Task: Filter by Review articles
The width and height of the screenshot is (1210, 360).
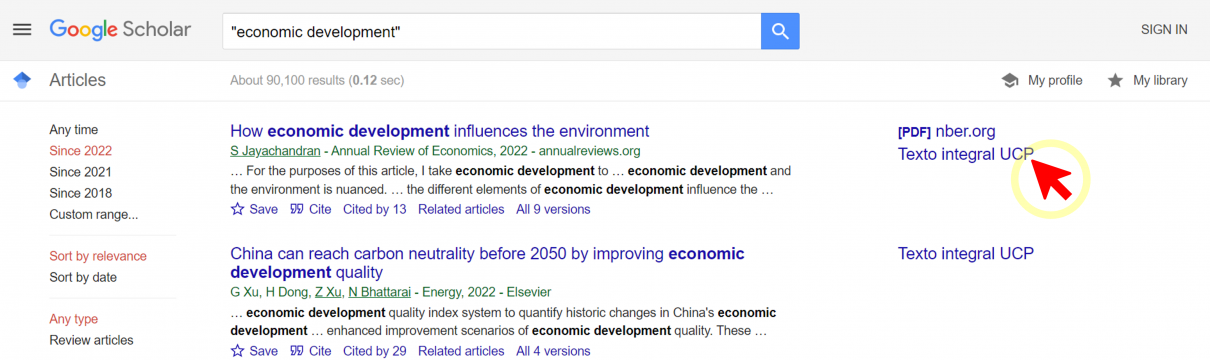Action: pyautogui.click(x=91, y=340)
